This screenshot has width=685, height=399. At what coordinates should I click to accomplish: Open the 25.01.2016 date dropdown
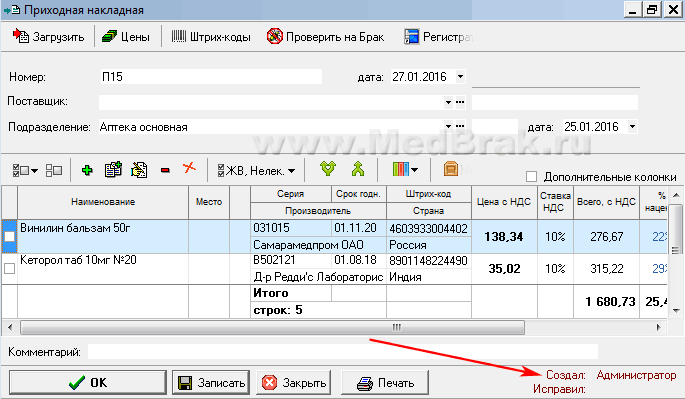pos(632,127)
